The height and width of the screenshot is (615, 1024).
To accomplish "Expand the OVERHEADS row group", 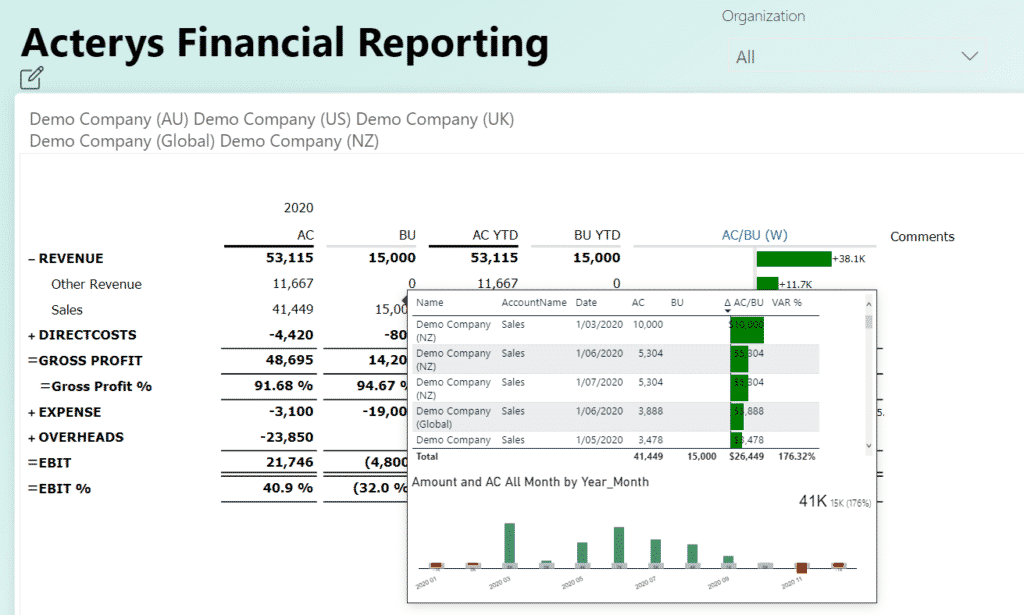I will [31, 438].
